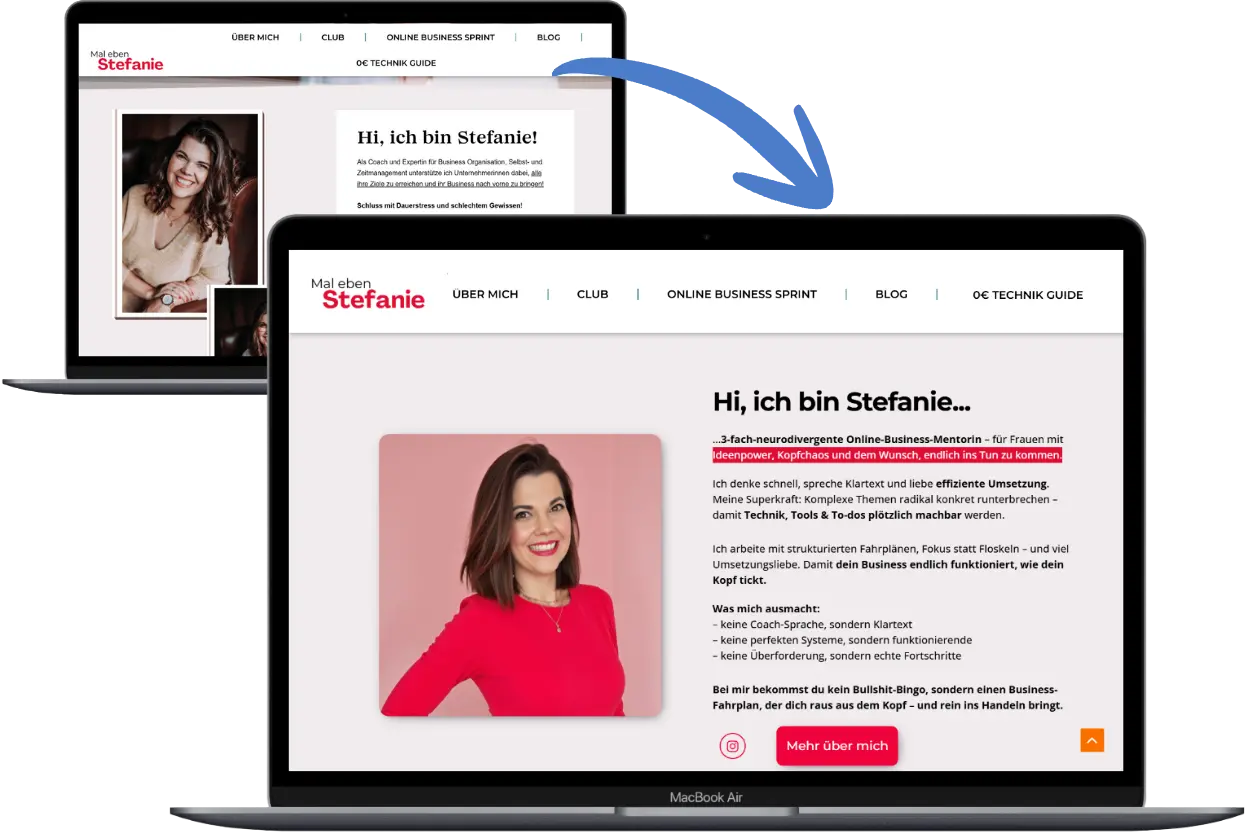Screen dimensions: 1250x834
Task: Open the ÜBER MICH page from main navigation
Action: (485, 293)
